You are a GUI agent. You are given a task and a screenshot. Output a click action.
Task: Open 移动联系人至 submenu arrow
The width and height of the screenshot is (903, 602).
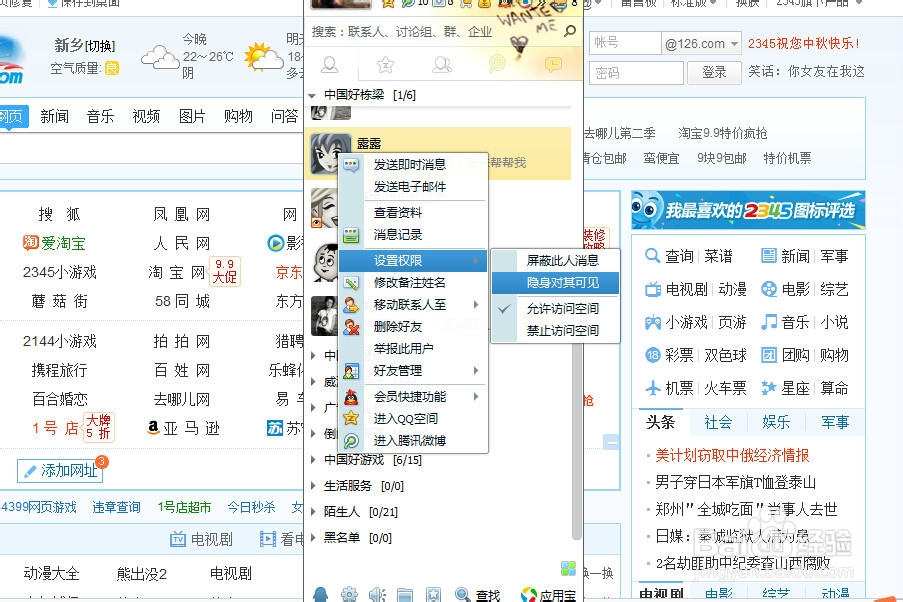476,304
